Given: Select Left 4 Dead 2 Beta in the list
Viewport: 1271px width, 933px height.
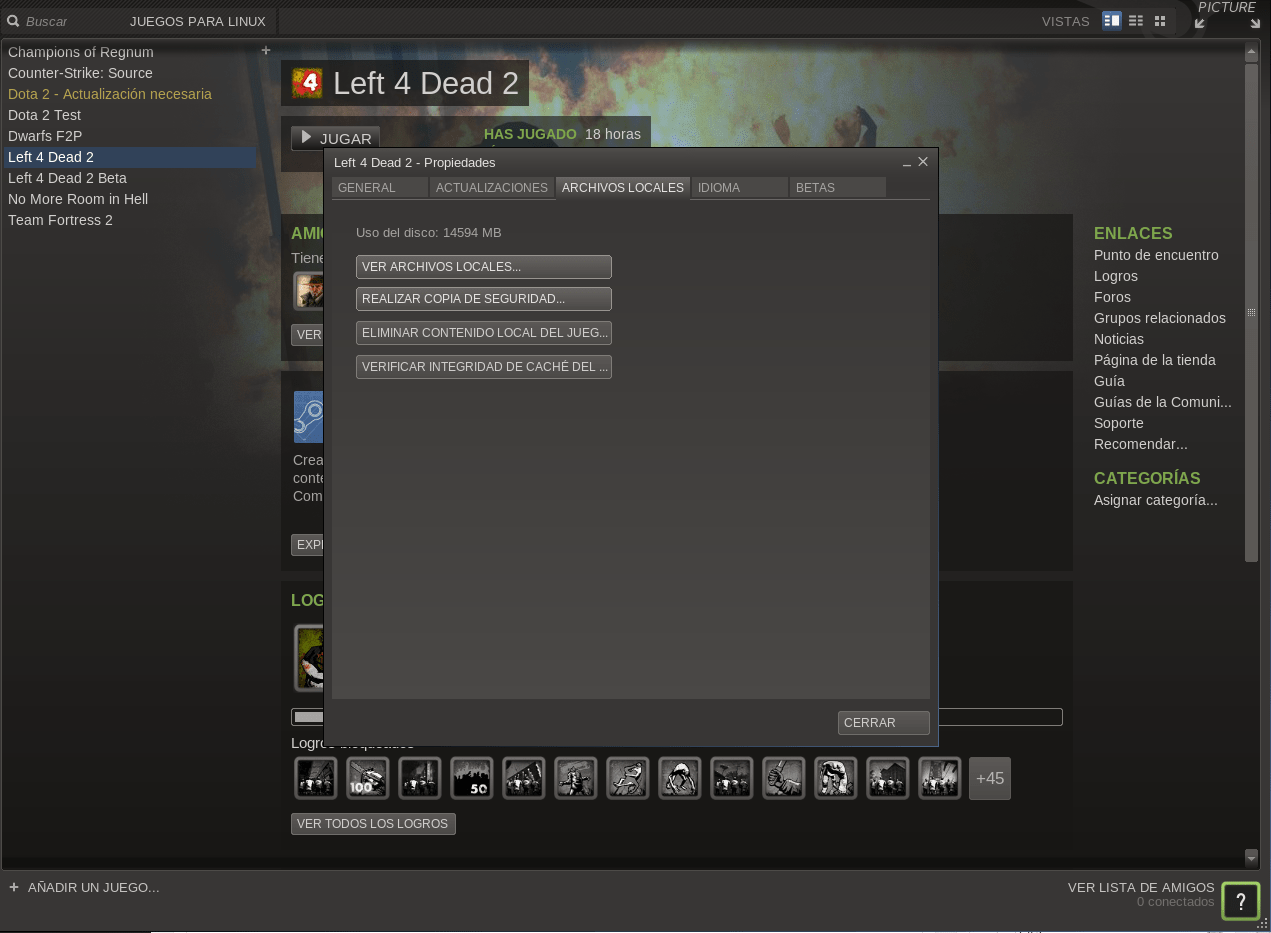Looking at the screenshot, I should coord(129,178).
